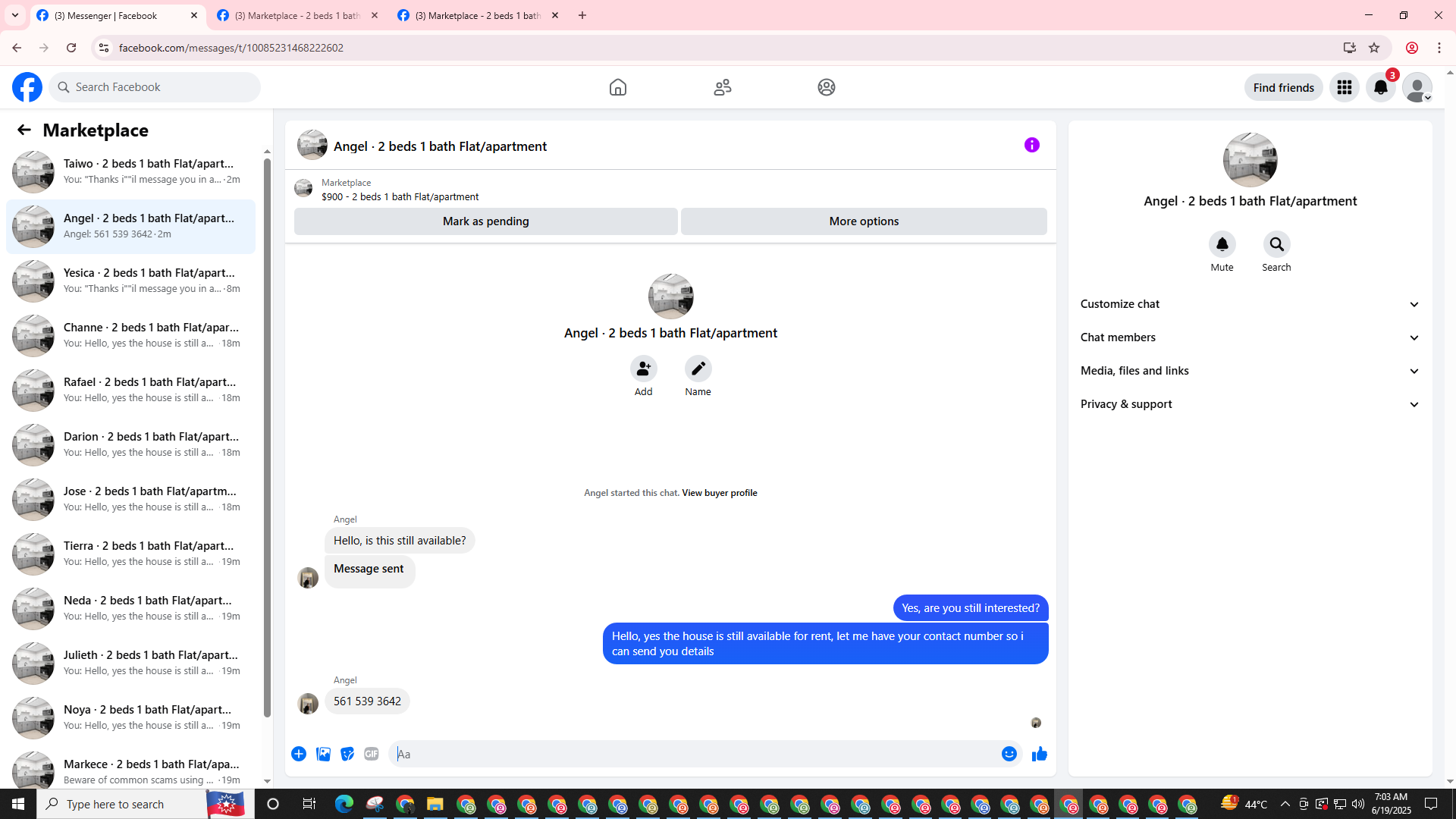Choose a GIF
This screenshot has height=819, width=1456.
pyautogui.click(x=372, y=754)
